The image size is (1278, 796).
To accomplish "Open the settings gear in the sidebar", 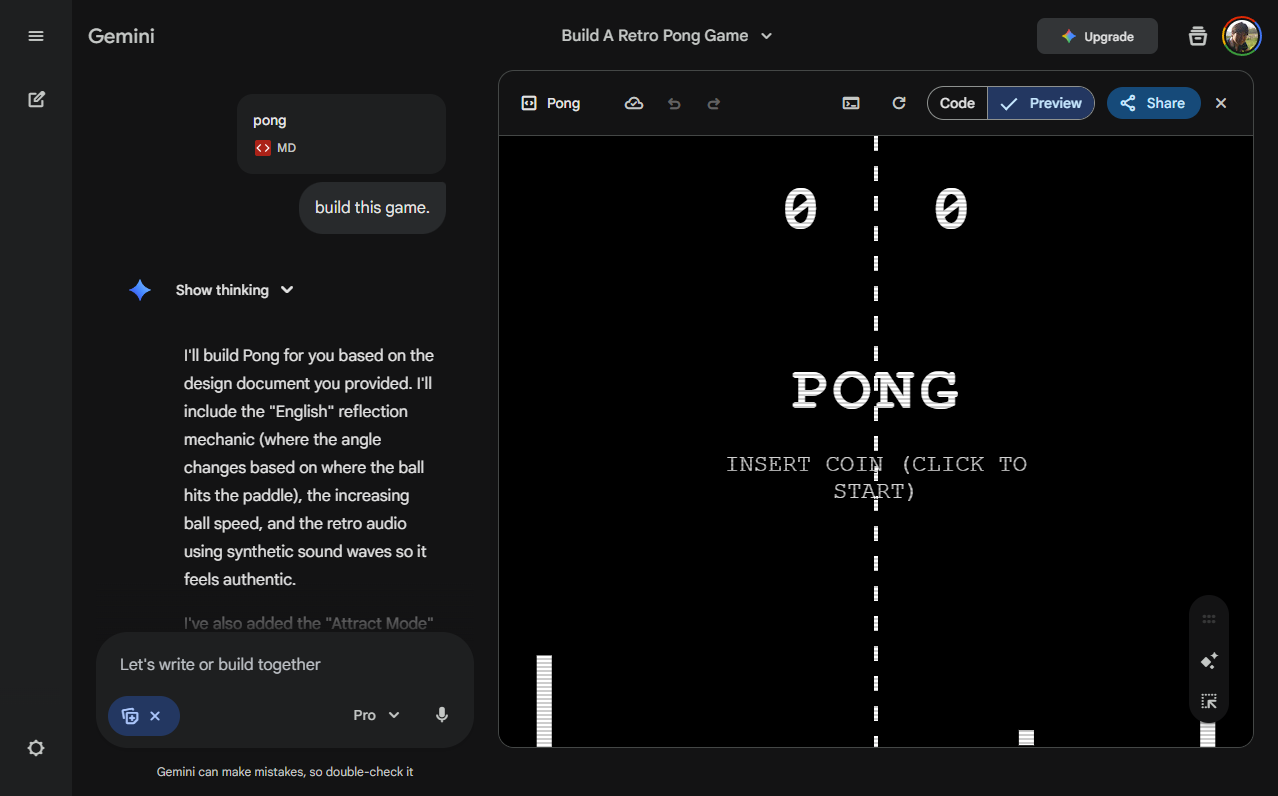I will point(36,748).
